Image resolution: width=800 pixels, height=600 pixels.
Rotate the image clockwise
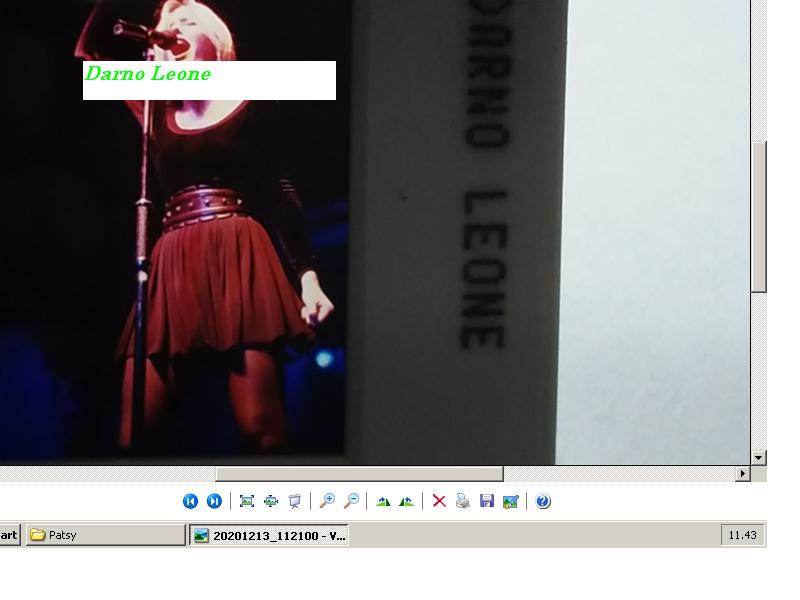[x=383, y=502]
